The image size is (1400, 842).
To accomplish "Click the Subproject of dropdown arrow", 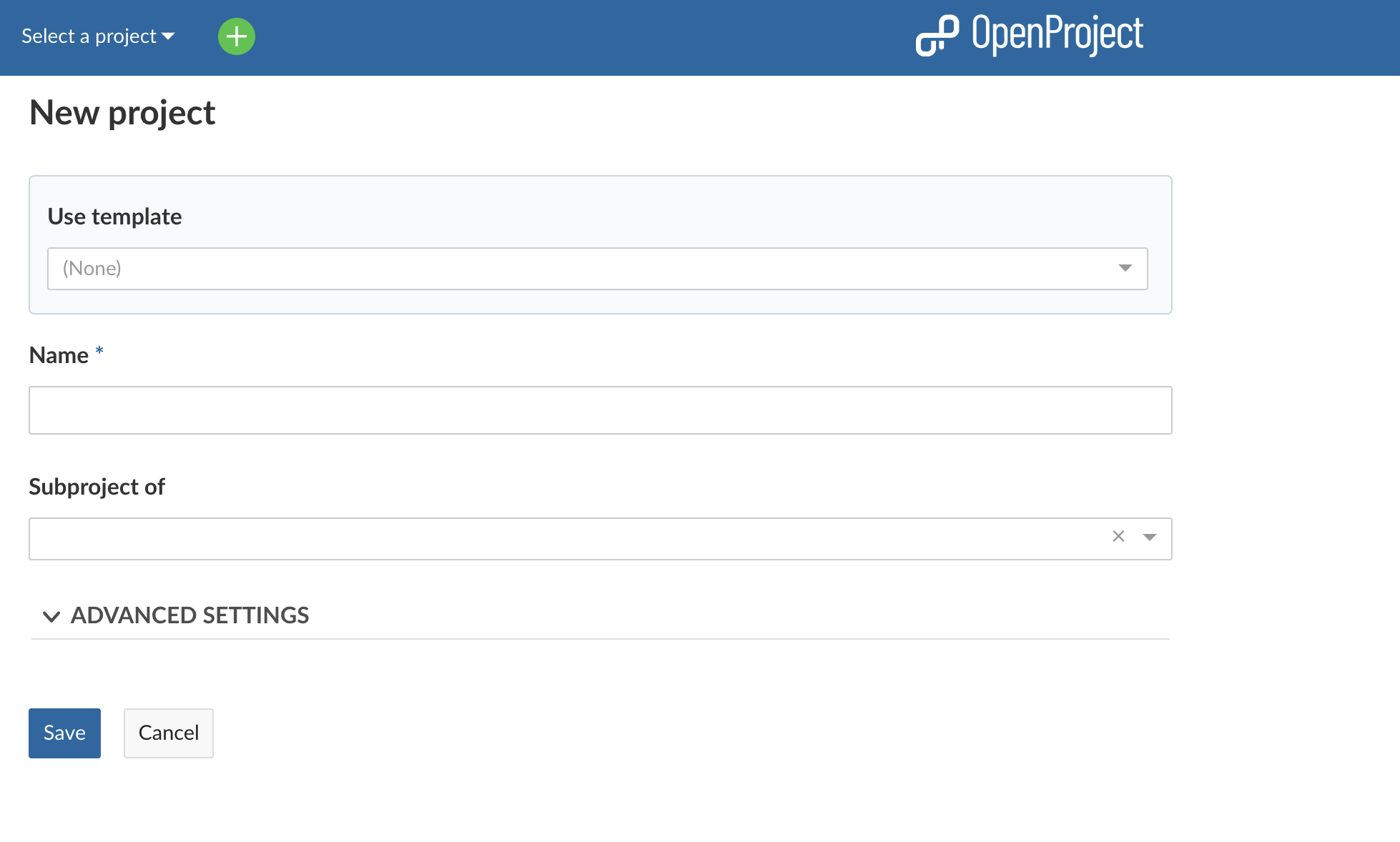I will (1149, 538).
